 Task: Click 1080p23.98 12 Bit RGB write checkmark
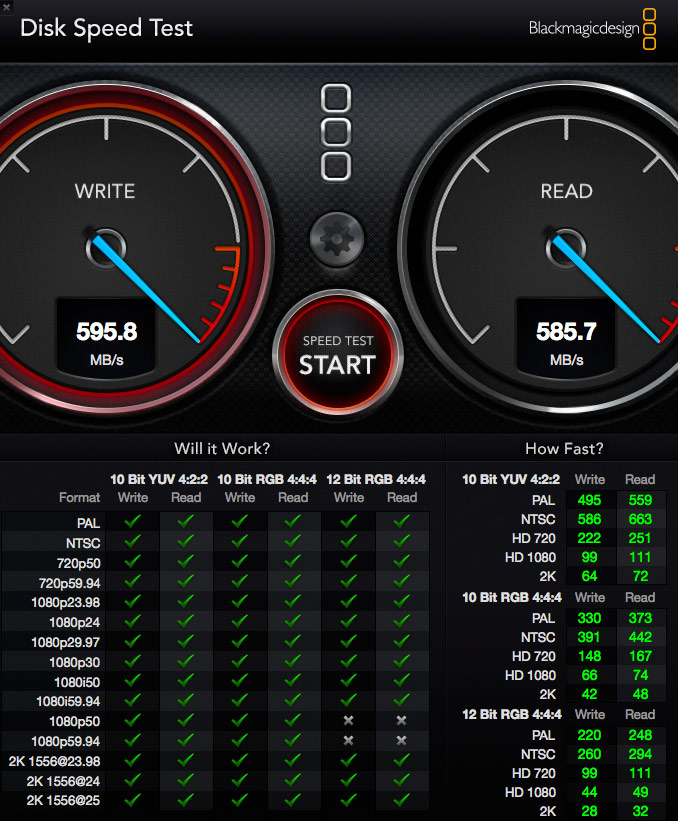tap(348, 601)
